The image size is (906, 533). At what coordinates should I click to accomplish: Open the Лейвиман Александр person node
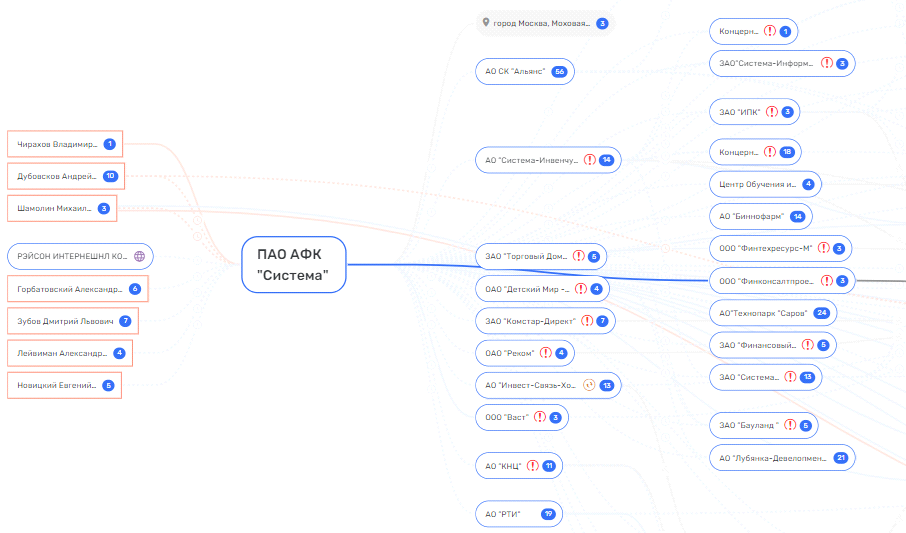[70, 353]
